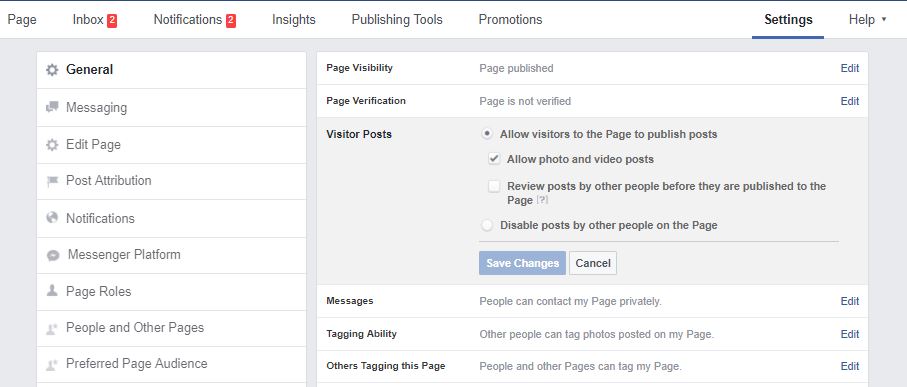Screen dimensions: 907x387
Task: Click the General gear icon in sidebar
Action: point(52,70)
